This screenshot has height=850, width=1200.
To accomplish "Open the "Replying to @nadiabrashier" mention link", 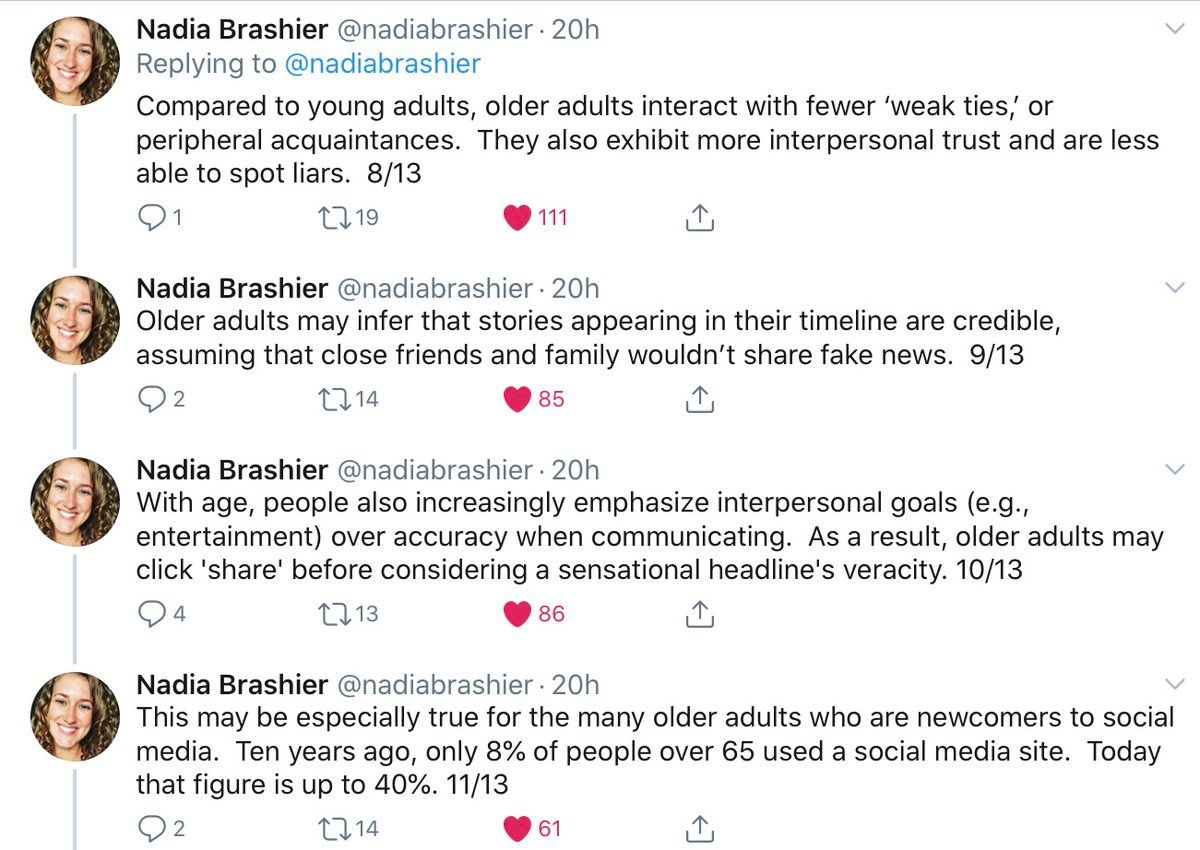I will pos(383,64).
